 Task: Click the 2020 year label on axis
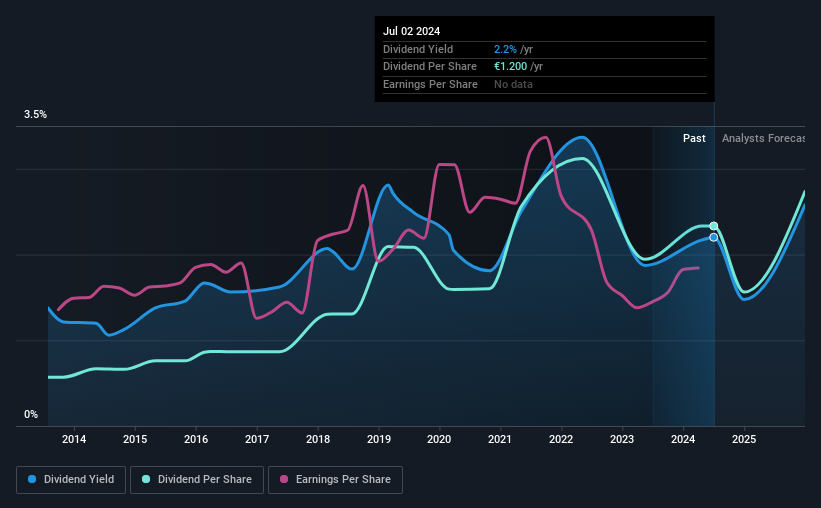[439, 439]
